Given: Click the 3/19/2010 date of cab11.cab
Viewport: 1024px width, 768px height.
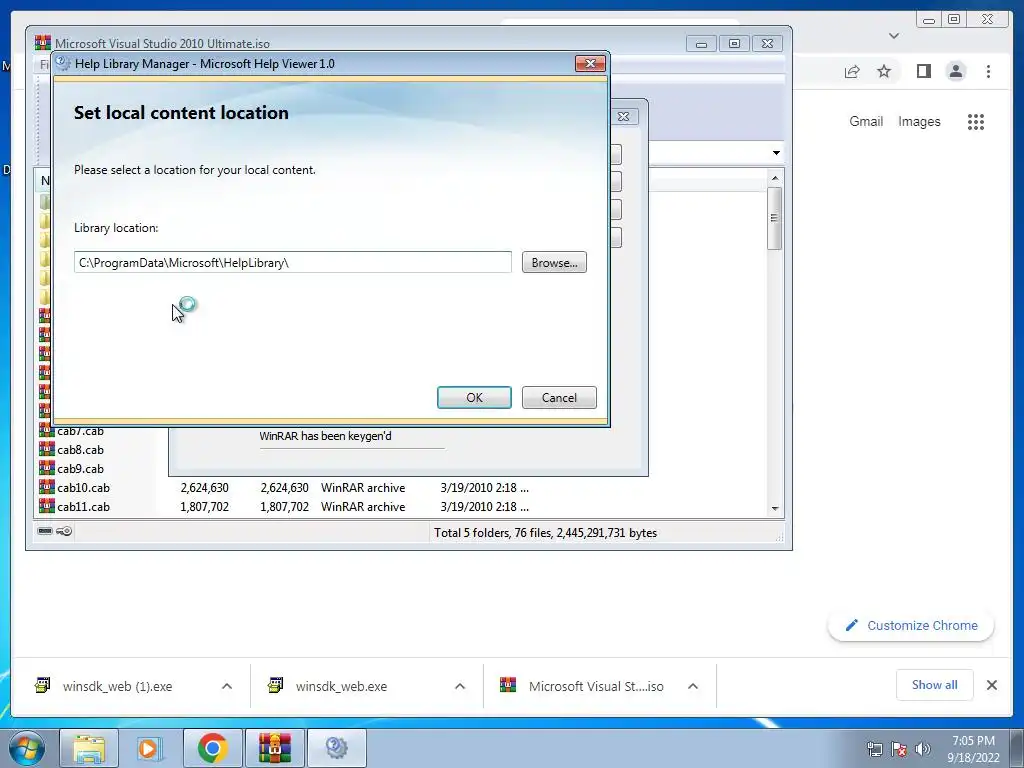Looking at the screenshot, I should click(x=485, y=507).
